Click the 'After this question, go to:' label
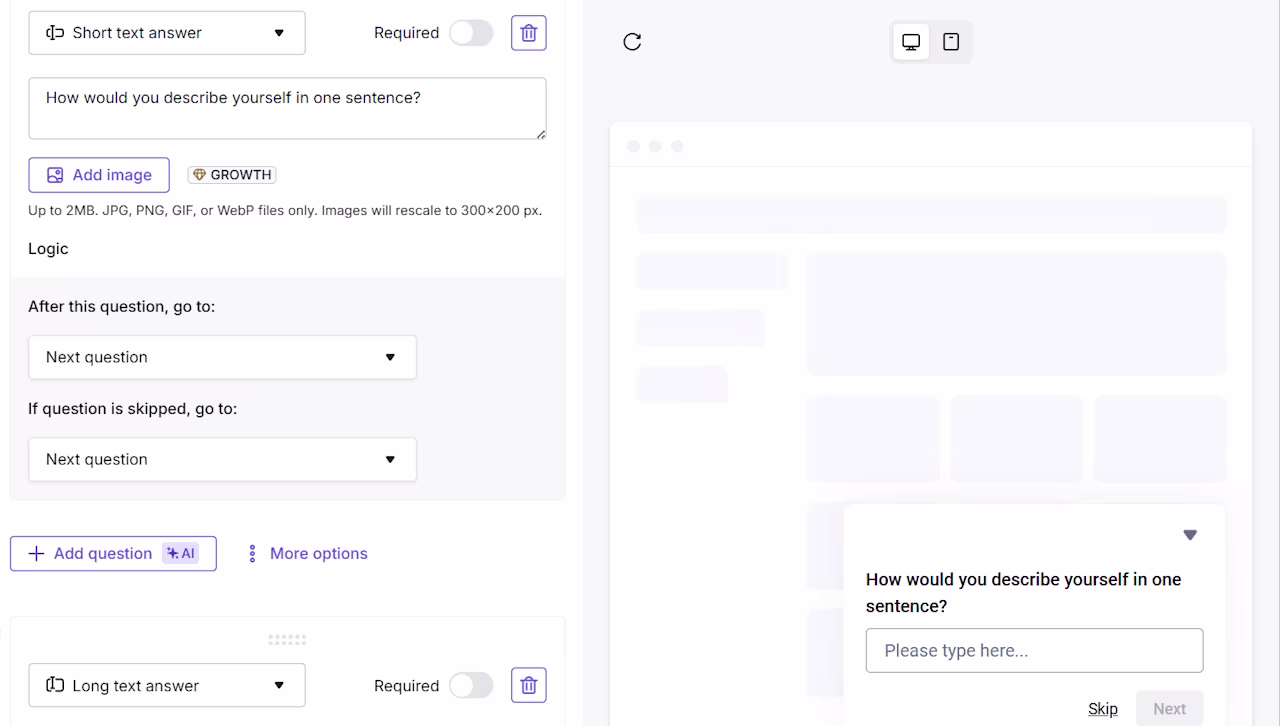 tap(121, 306)
